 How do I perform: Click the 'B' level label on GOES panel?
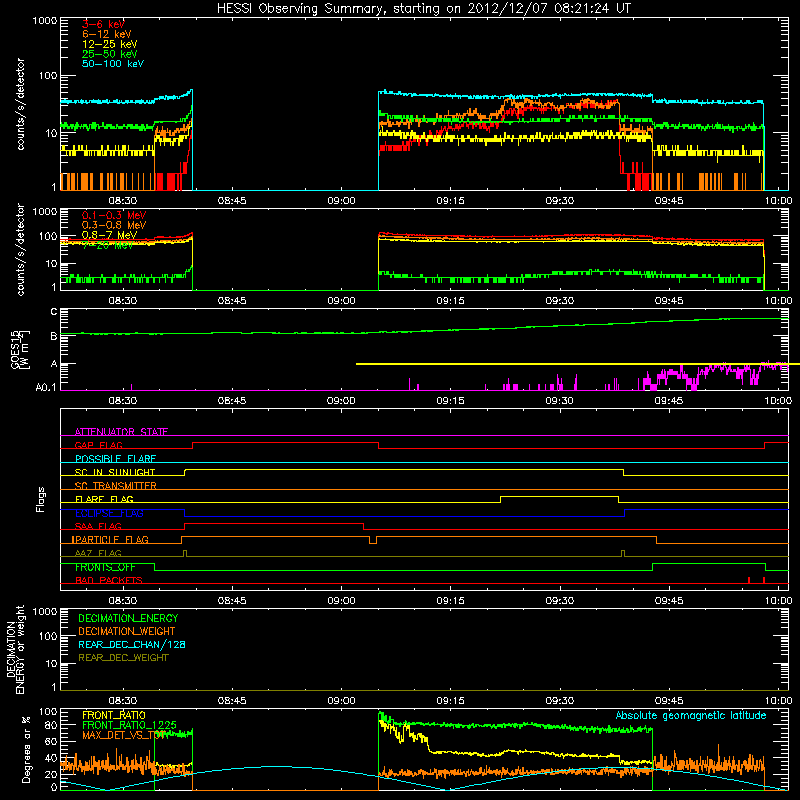54,336
